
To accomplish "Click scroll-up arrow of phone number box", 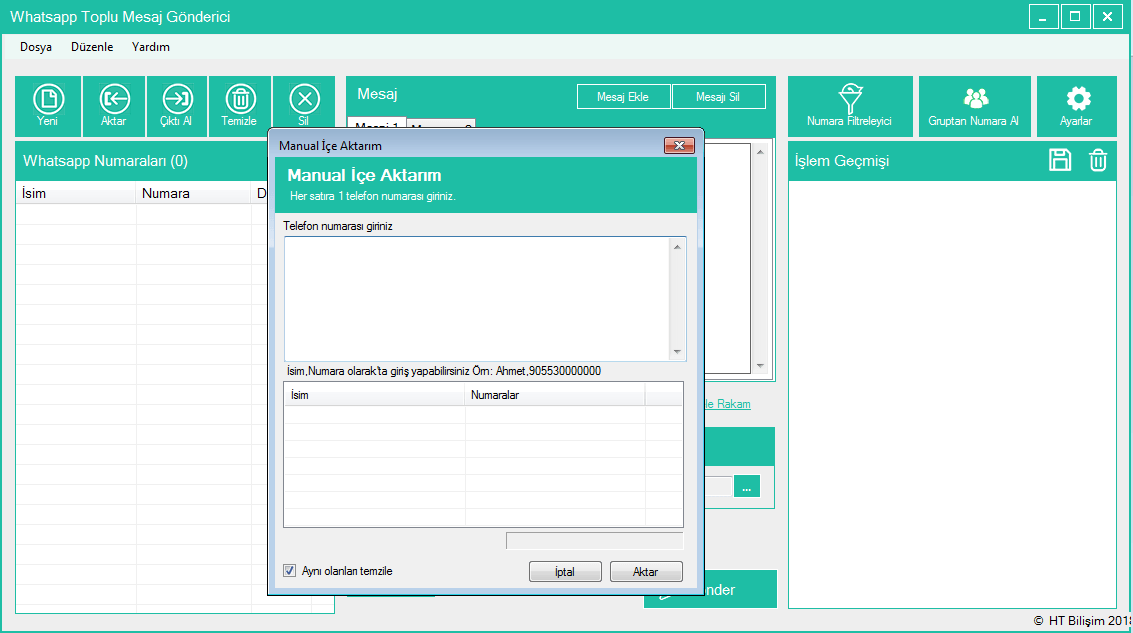I will 677,247.
